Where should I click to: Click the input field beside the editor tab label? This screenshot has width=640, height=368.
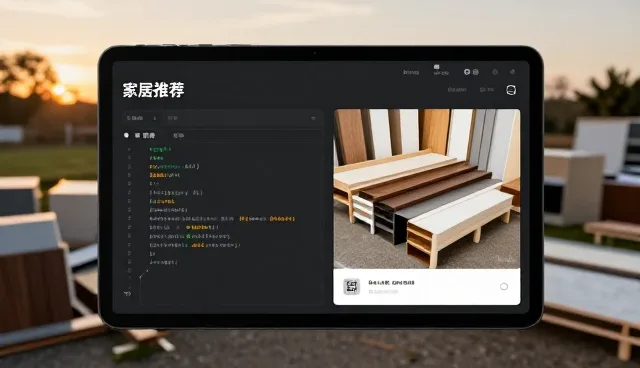click(x=244, y=135)
